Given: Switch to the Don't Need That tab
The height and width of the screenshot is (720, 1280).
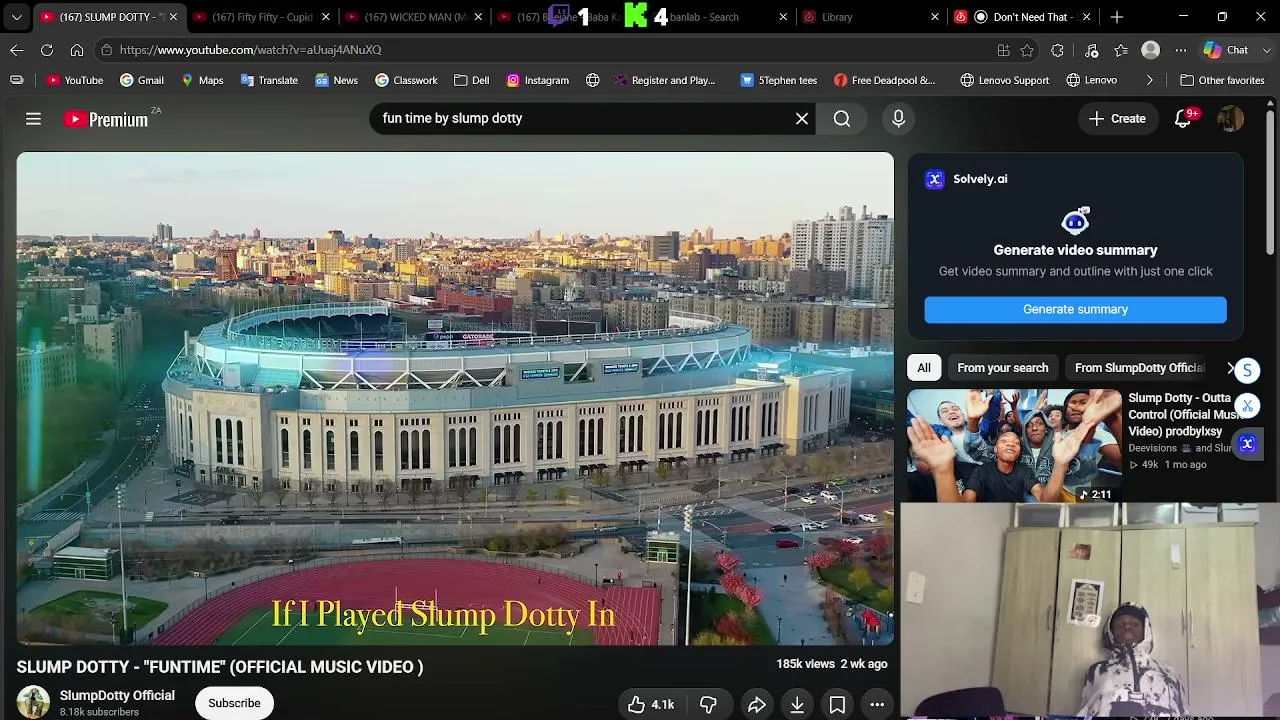Looking at the screenshot, I should tap(1022, 17).
